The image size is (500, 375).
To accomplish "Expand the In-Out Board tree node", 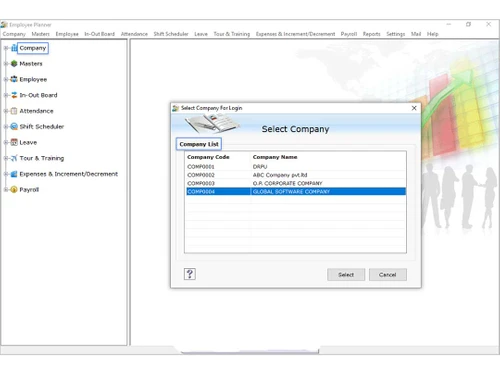I will click(6, 95).
